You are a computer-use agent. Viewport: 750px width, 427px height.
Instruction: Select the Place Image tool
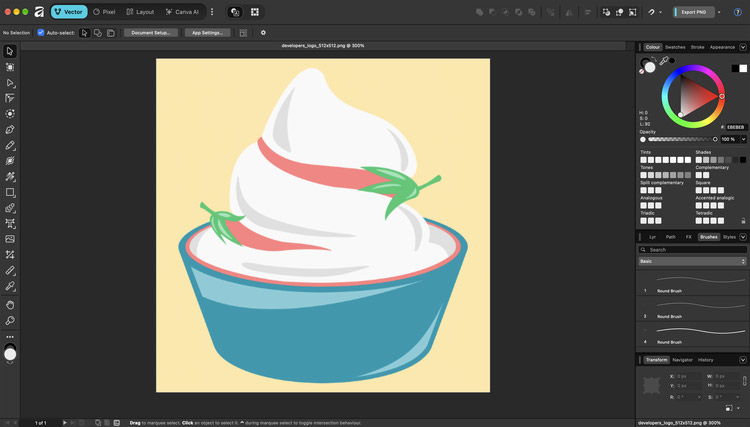[10, 239]
